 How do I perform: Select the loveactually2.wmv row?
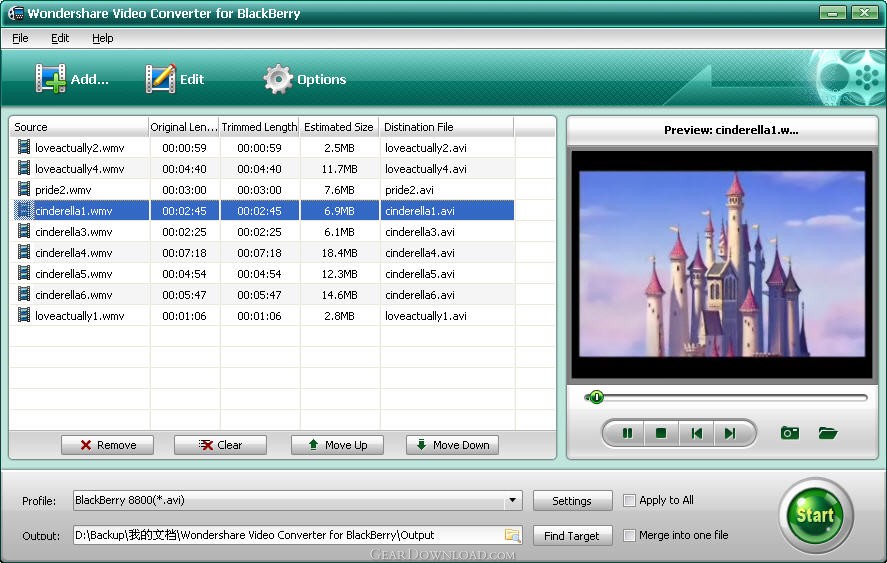(262, 148)
